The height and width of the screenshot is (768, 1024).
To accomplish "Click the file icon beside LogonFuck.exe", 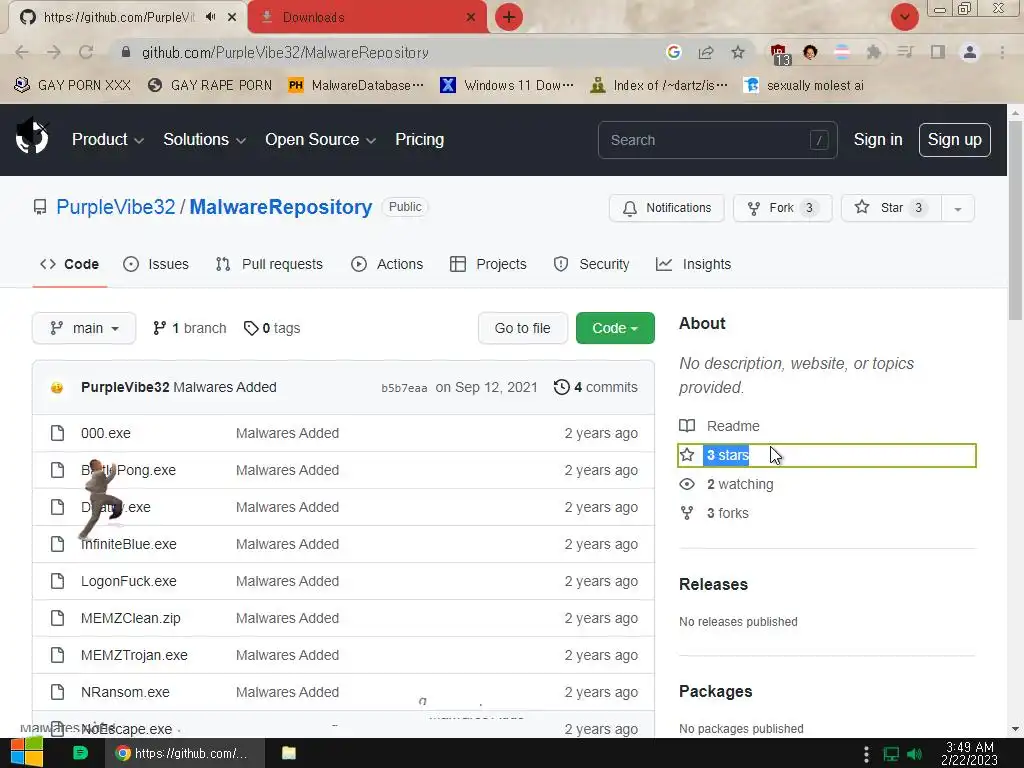I will tap(57, 581).
